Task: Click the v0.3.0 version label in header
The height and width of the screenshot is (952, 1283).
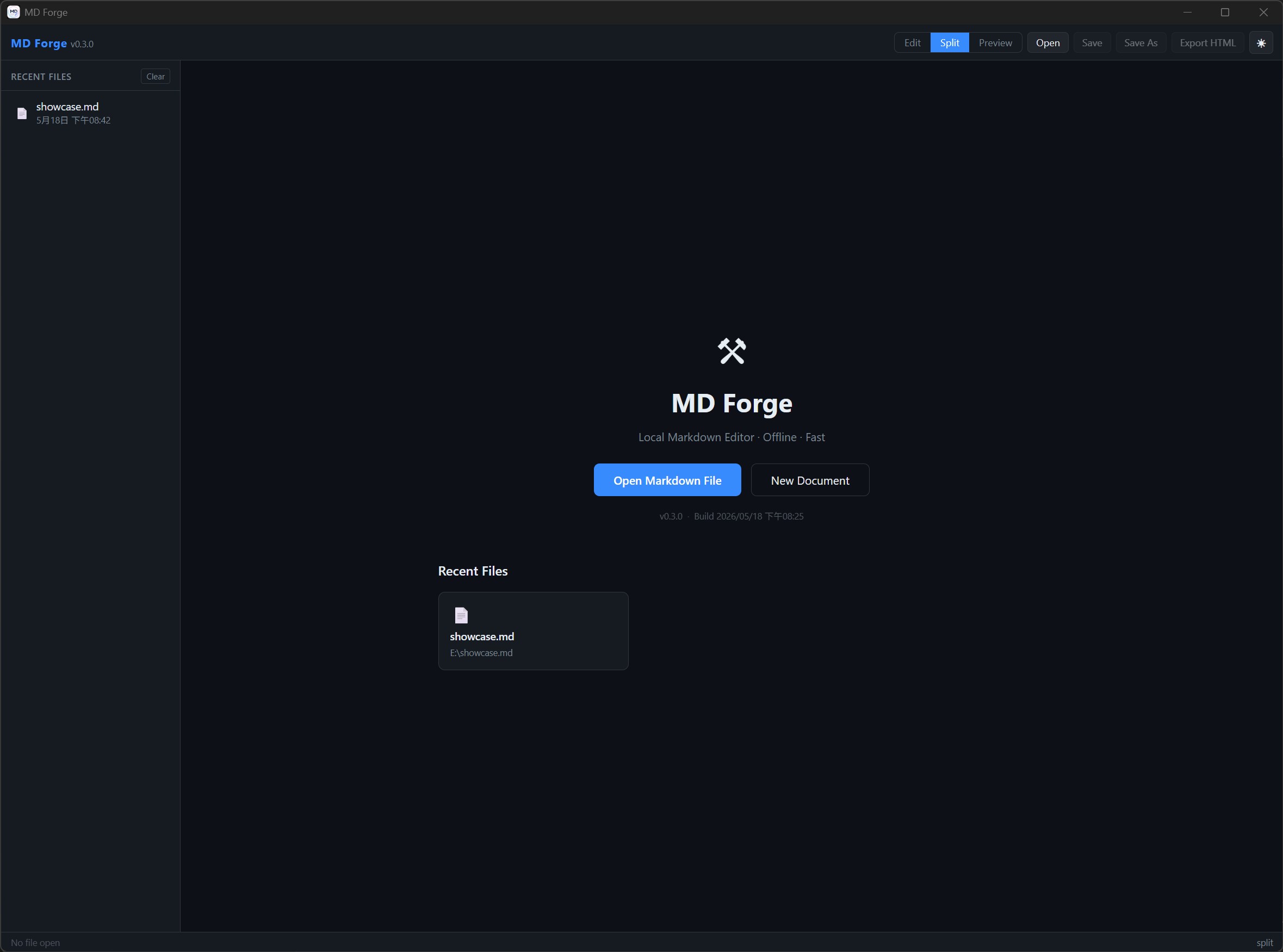Action: pos(82,45)
